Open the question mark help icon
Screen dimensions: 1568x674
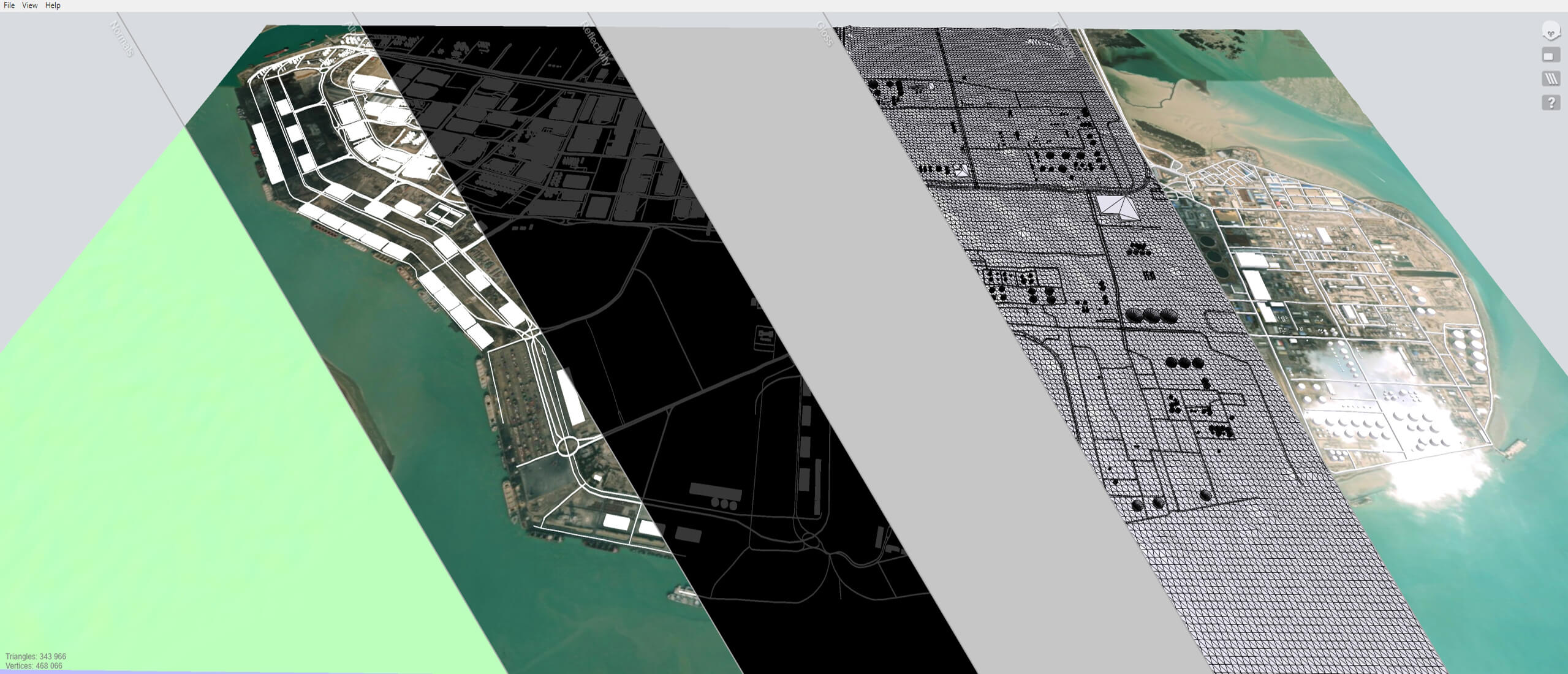coord(1551,102)
